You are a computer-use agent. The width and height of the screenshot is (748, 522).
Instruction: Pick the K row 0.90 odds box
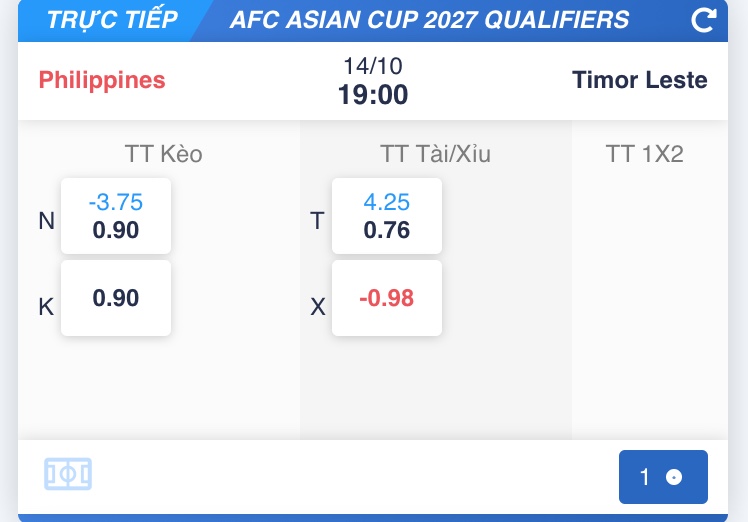[x=116, y=298]
